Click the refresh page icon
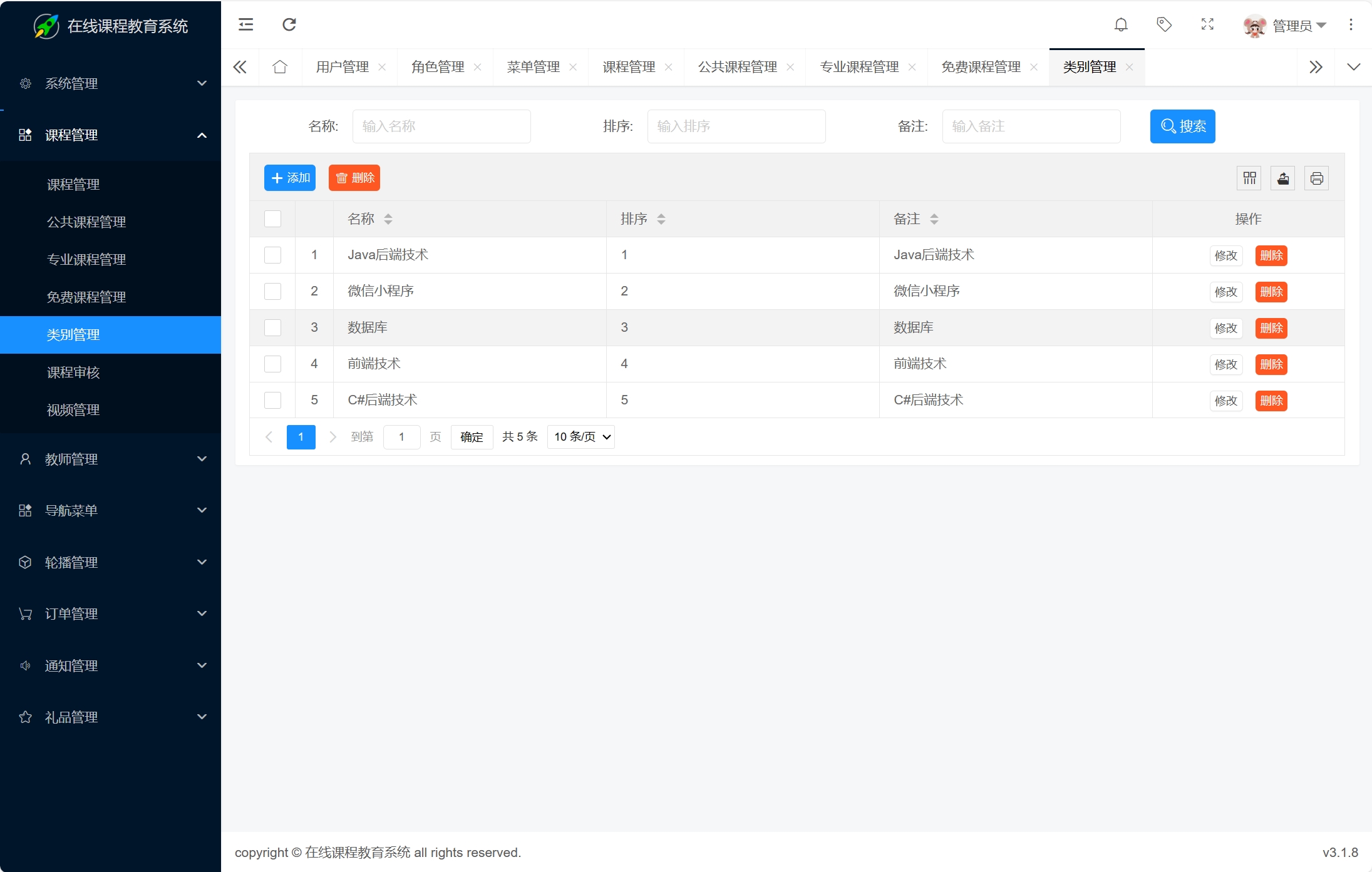 (289, 24)
